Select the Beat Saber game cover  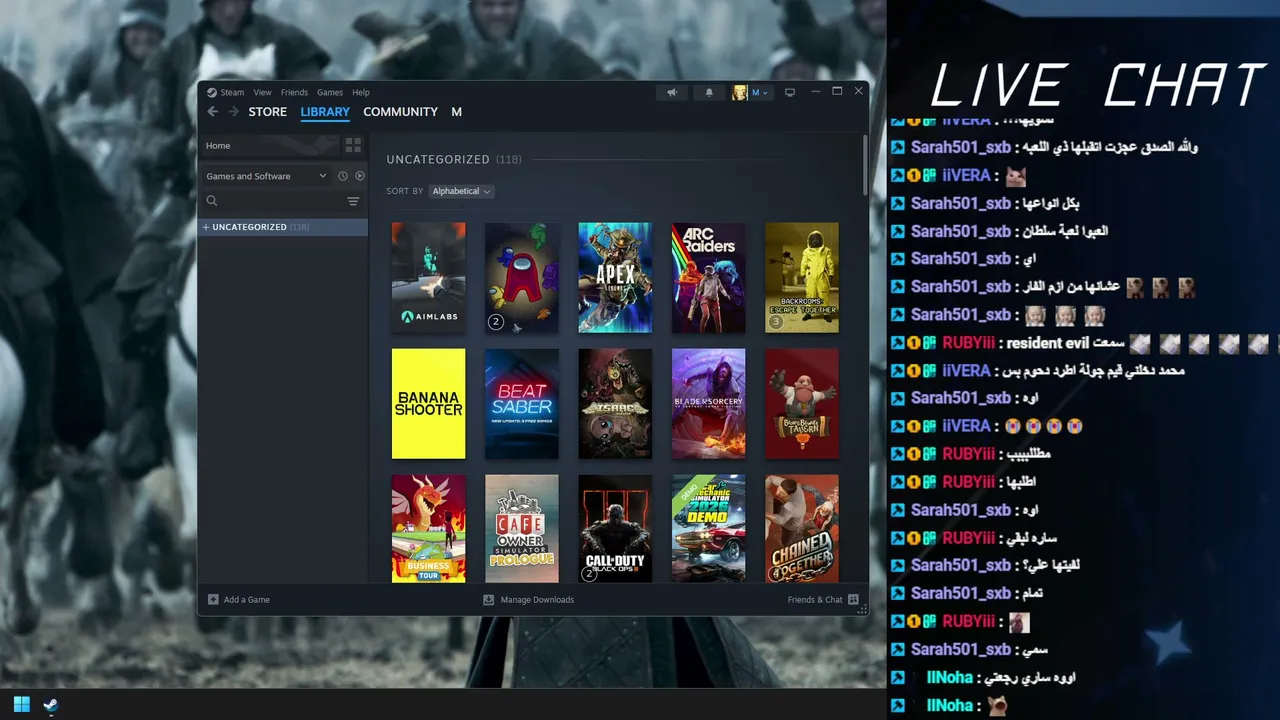(522, 404)
